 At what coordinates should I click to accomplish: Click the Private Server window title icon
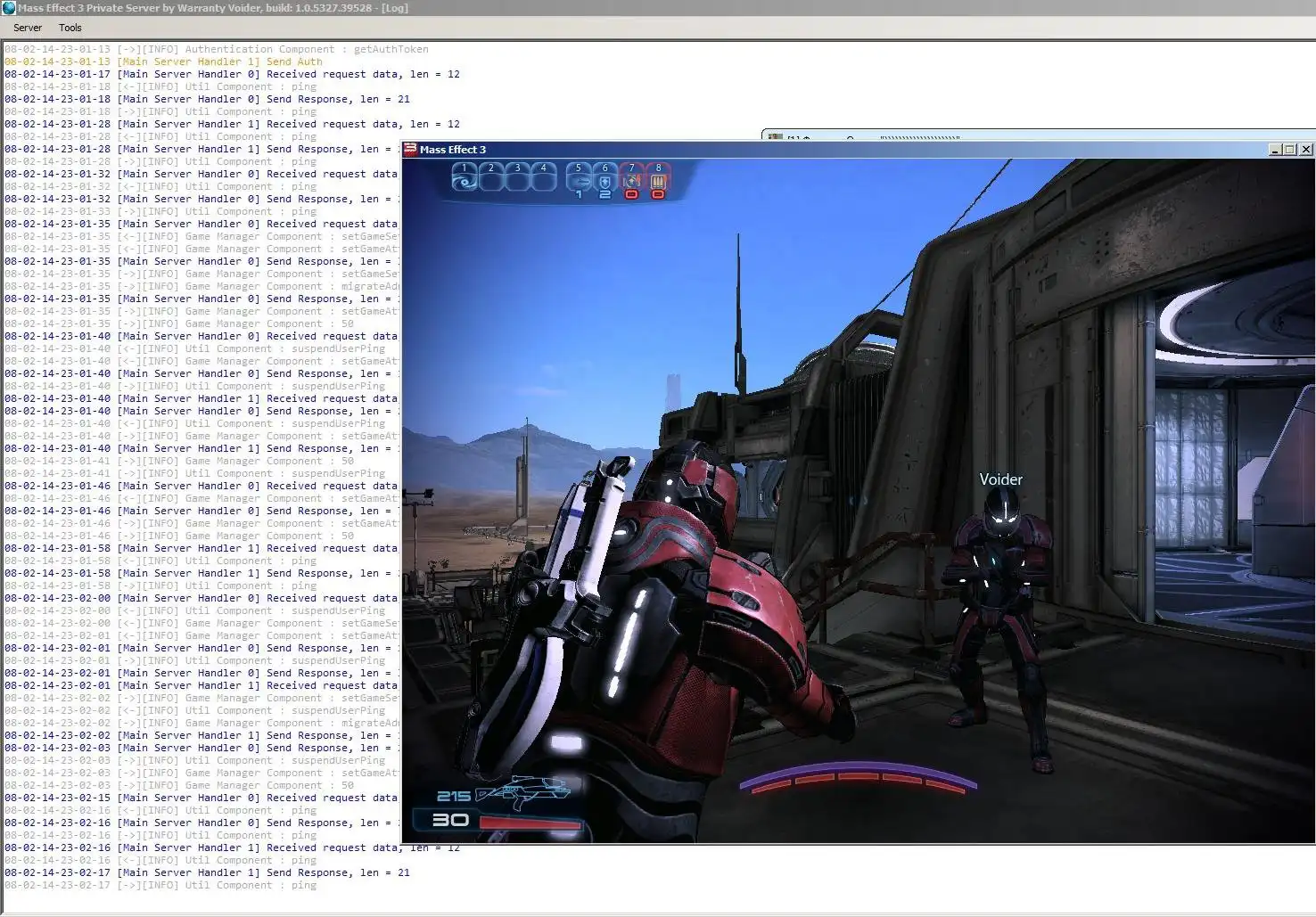tap(9, 8)
